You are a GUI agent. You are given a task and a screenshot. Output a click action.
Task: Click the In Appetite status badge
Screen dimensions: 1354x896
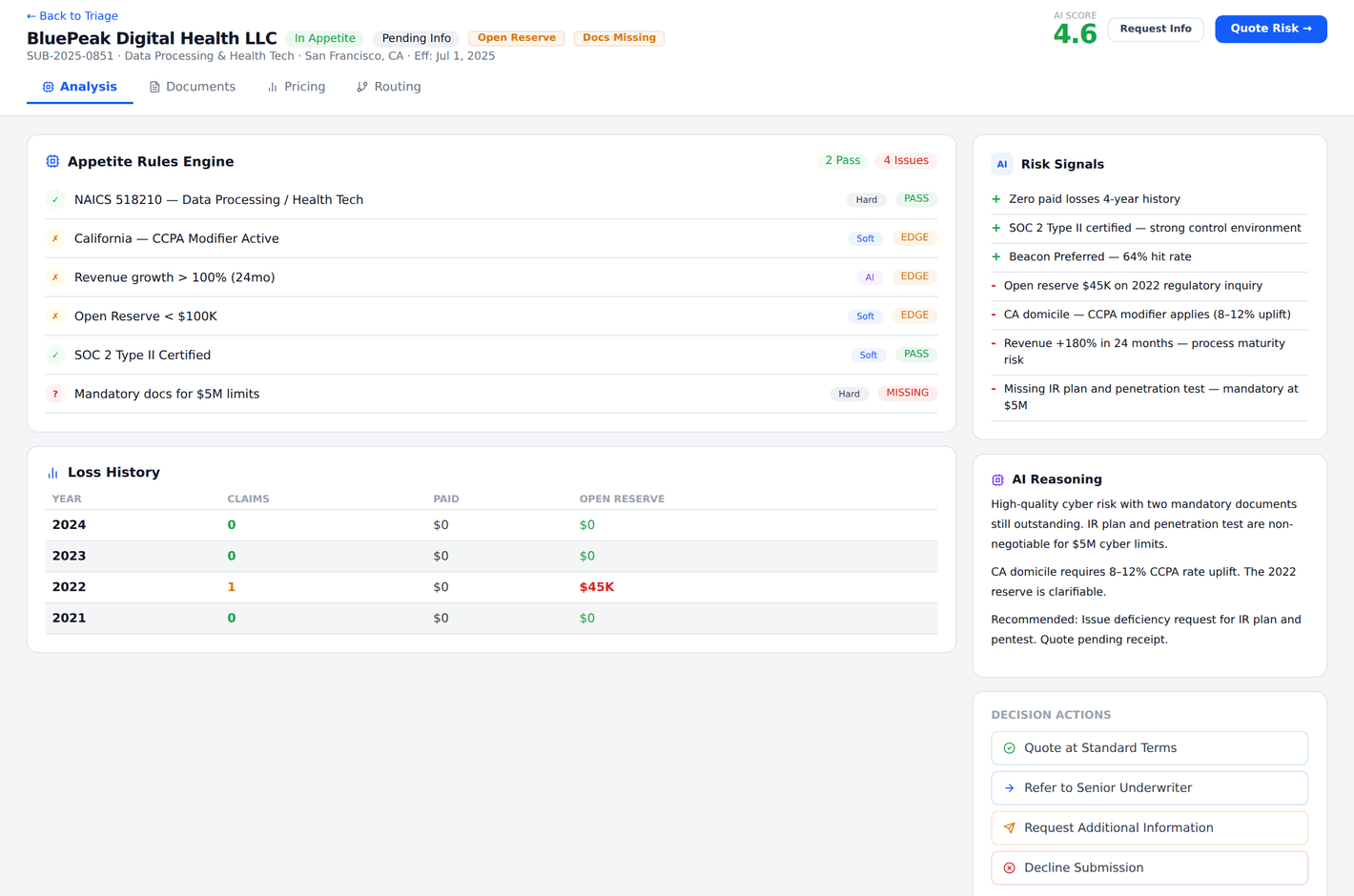[325, 38]
